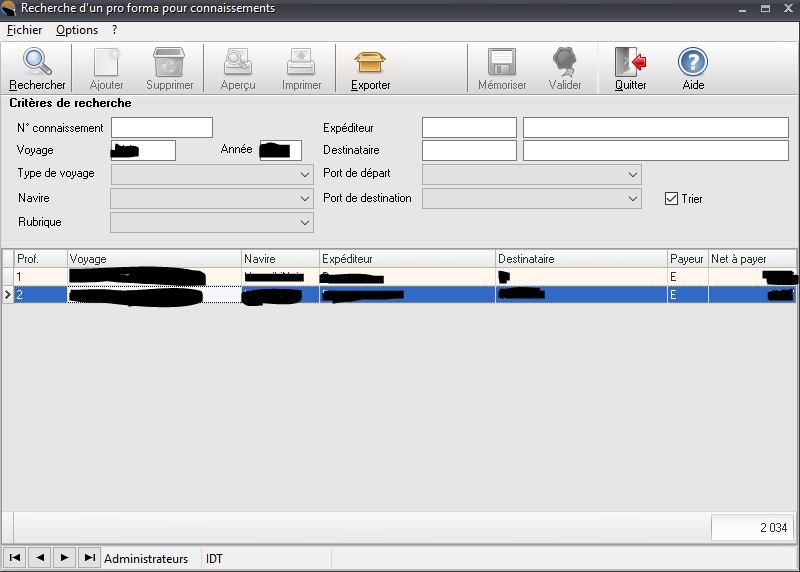Screen dimensions: 800x572
Task: Expand the Type de voyage dropdown
Action: pos(305,174)
